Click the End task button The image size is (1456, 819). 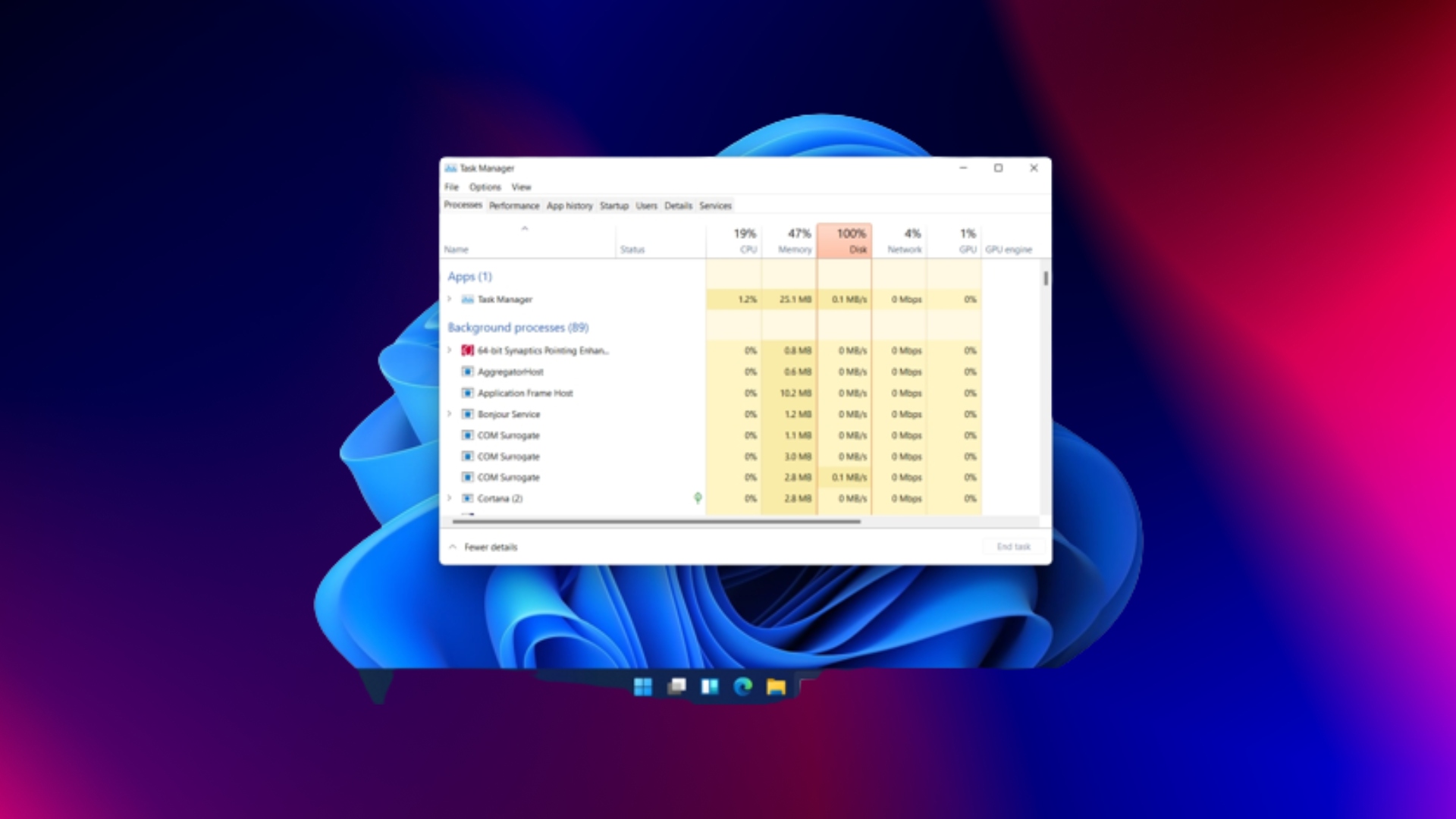pyautogui.click(x=1013, y=547)
